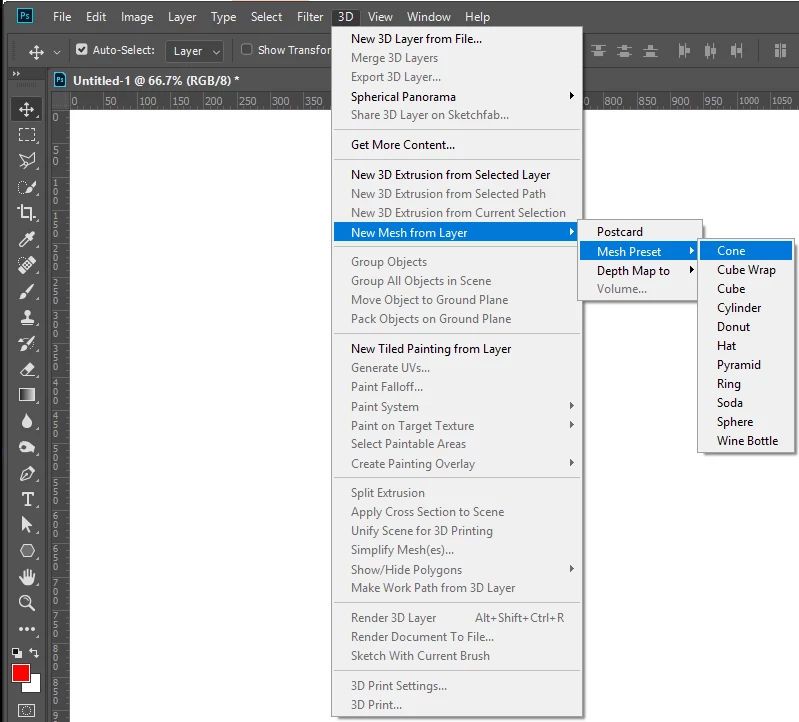Choose the Cube Wrap mesh preset
This screenshot has height=722, width=799.
point(746,270)
